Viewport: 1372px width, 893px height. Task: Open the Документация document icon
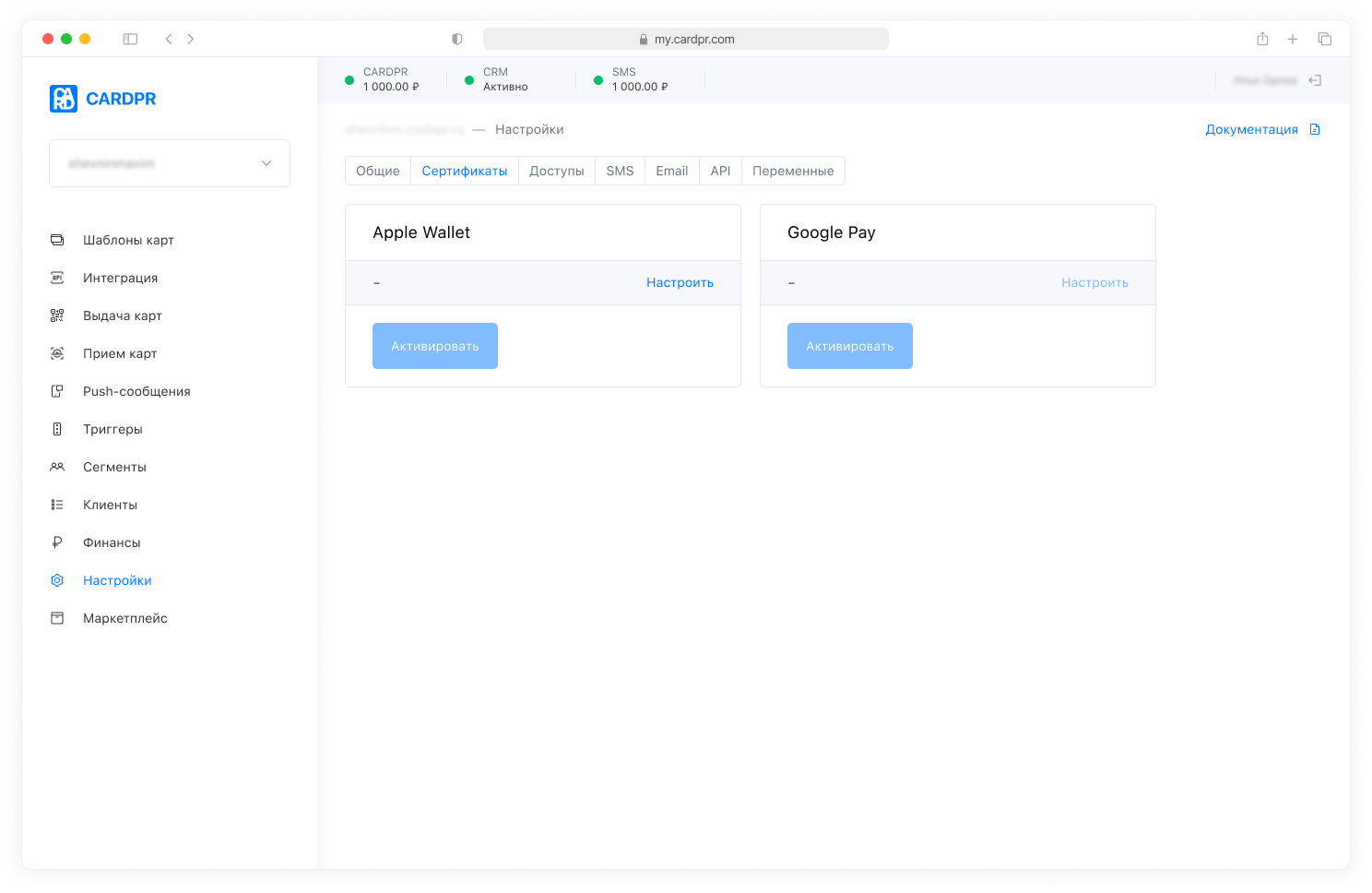point(1315,129)
